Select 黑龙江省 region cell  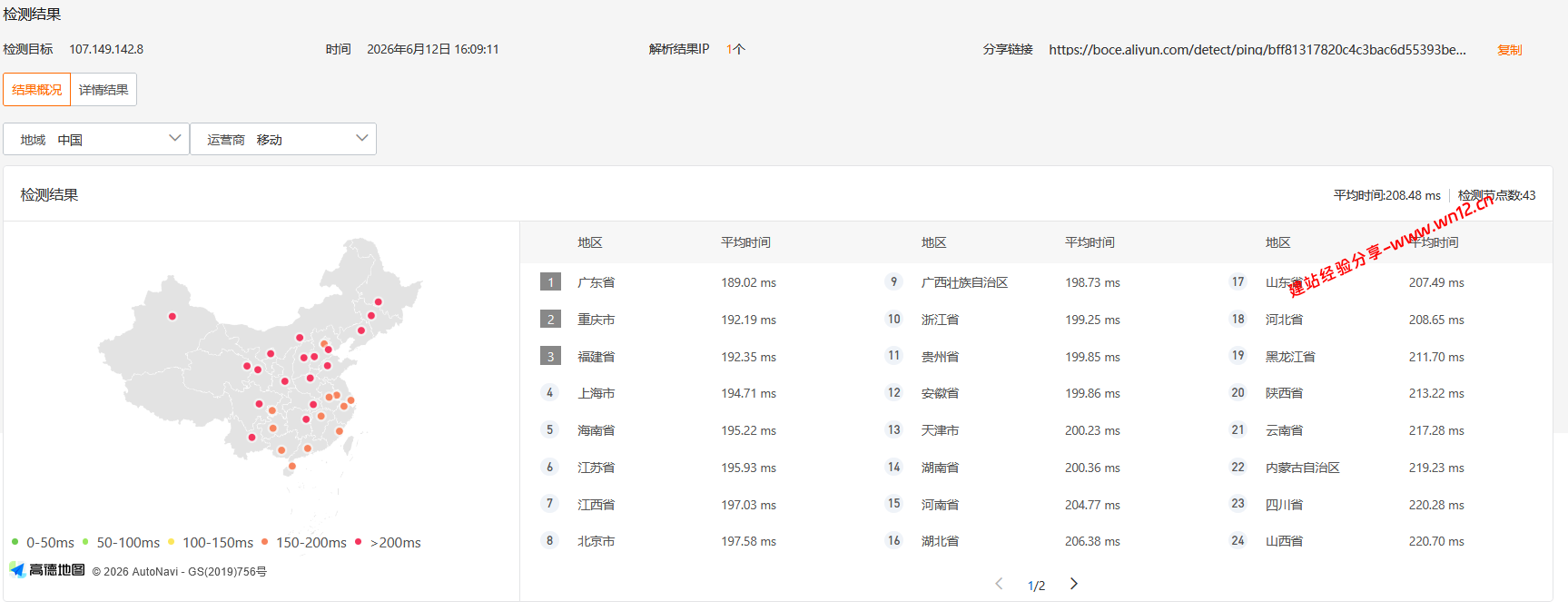pyautogui.click(x=1290, y=357)
